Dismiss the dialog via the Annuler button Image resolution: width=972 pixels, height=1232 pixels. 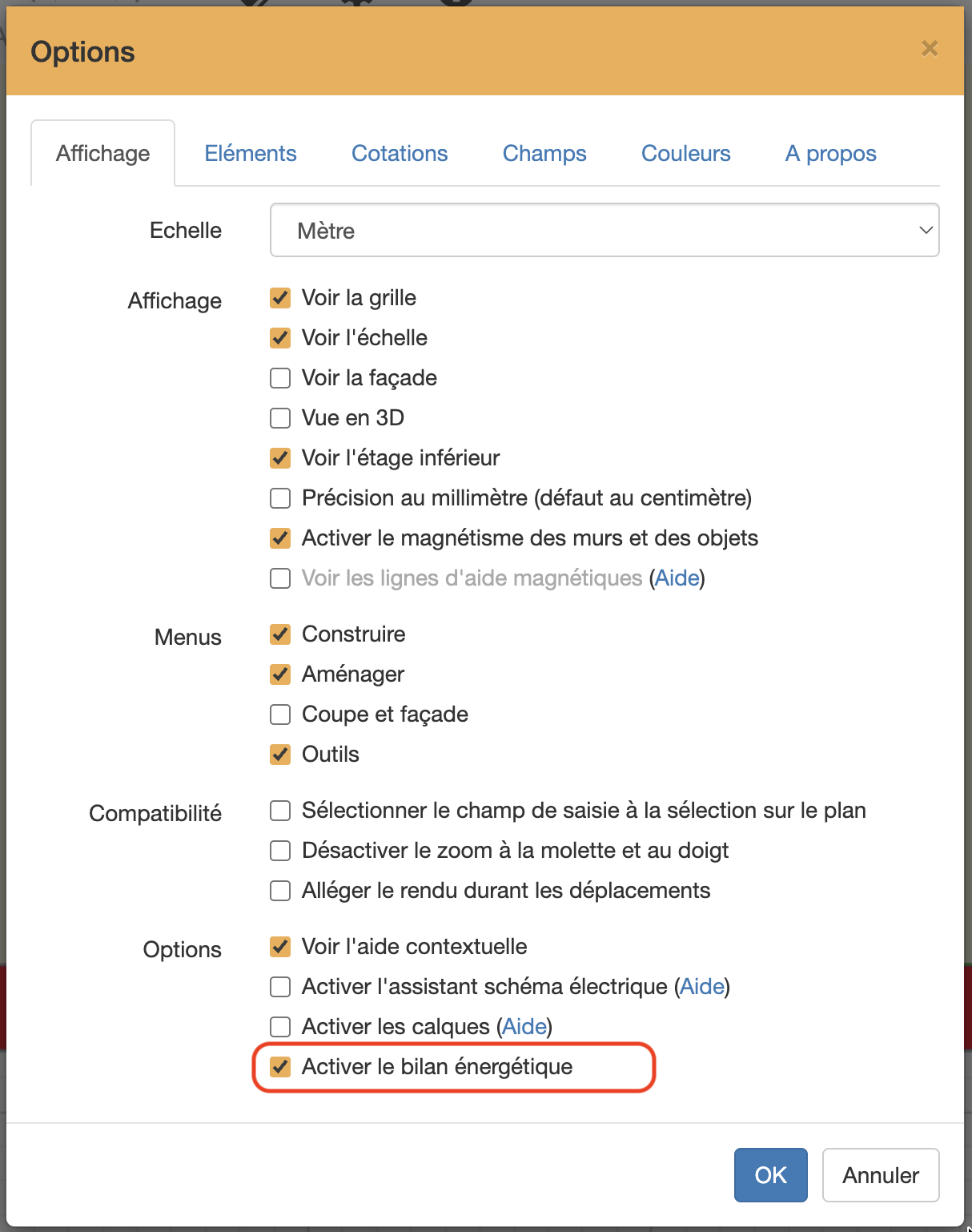[880, 1174]
